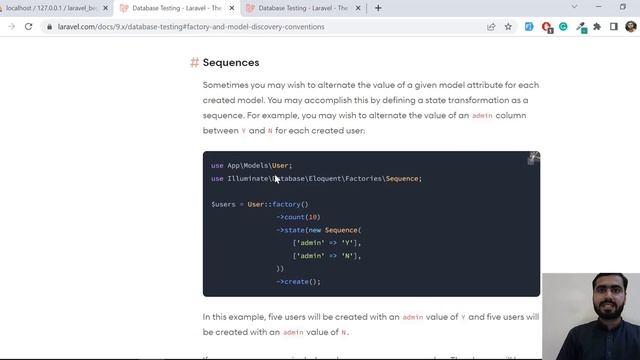This screenshot has height=360, width=640.
Task: Click the forward navigation arrow
Action: [11, 27]
